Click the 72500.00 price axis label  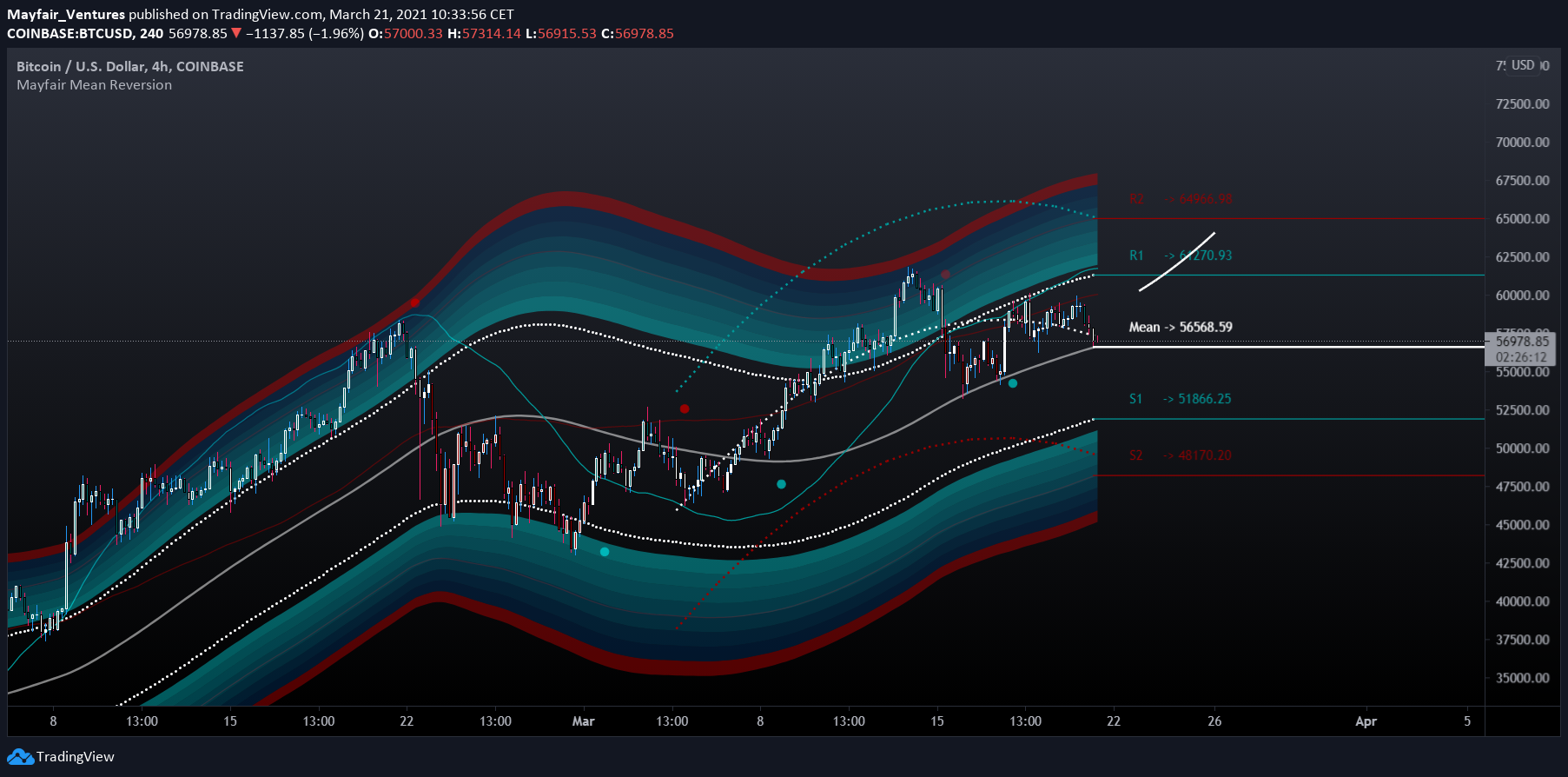(x=1522, y=104)
